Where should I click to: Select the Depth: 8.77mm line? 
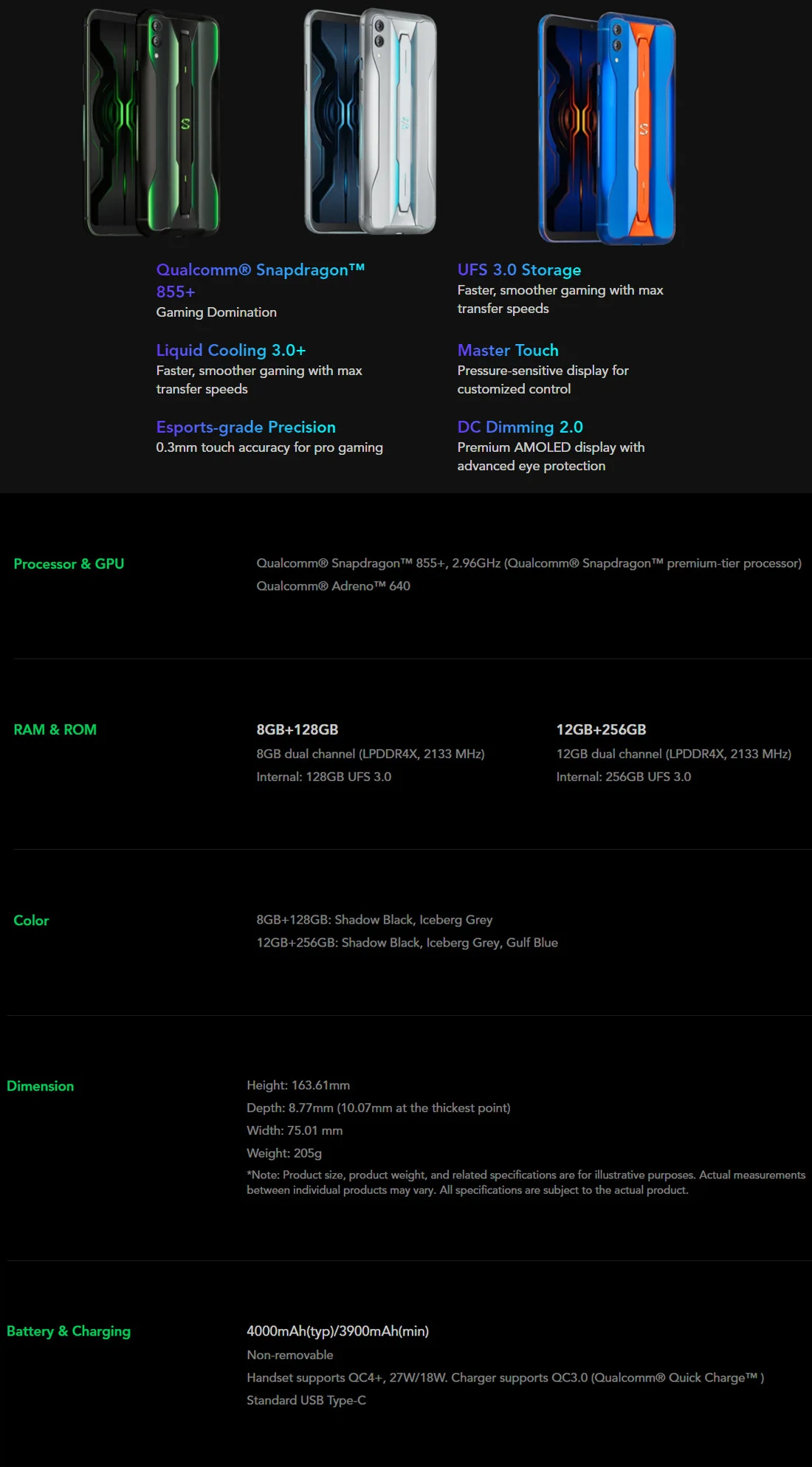click(x=379, y=1108)
